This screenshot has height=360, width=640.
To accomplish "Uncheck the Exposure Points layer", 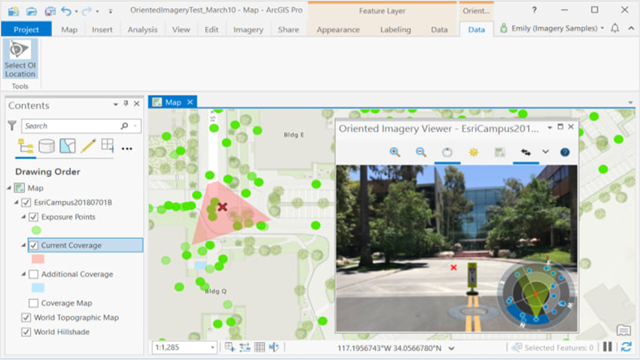I will point(33,217).
